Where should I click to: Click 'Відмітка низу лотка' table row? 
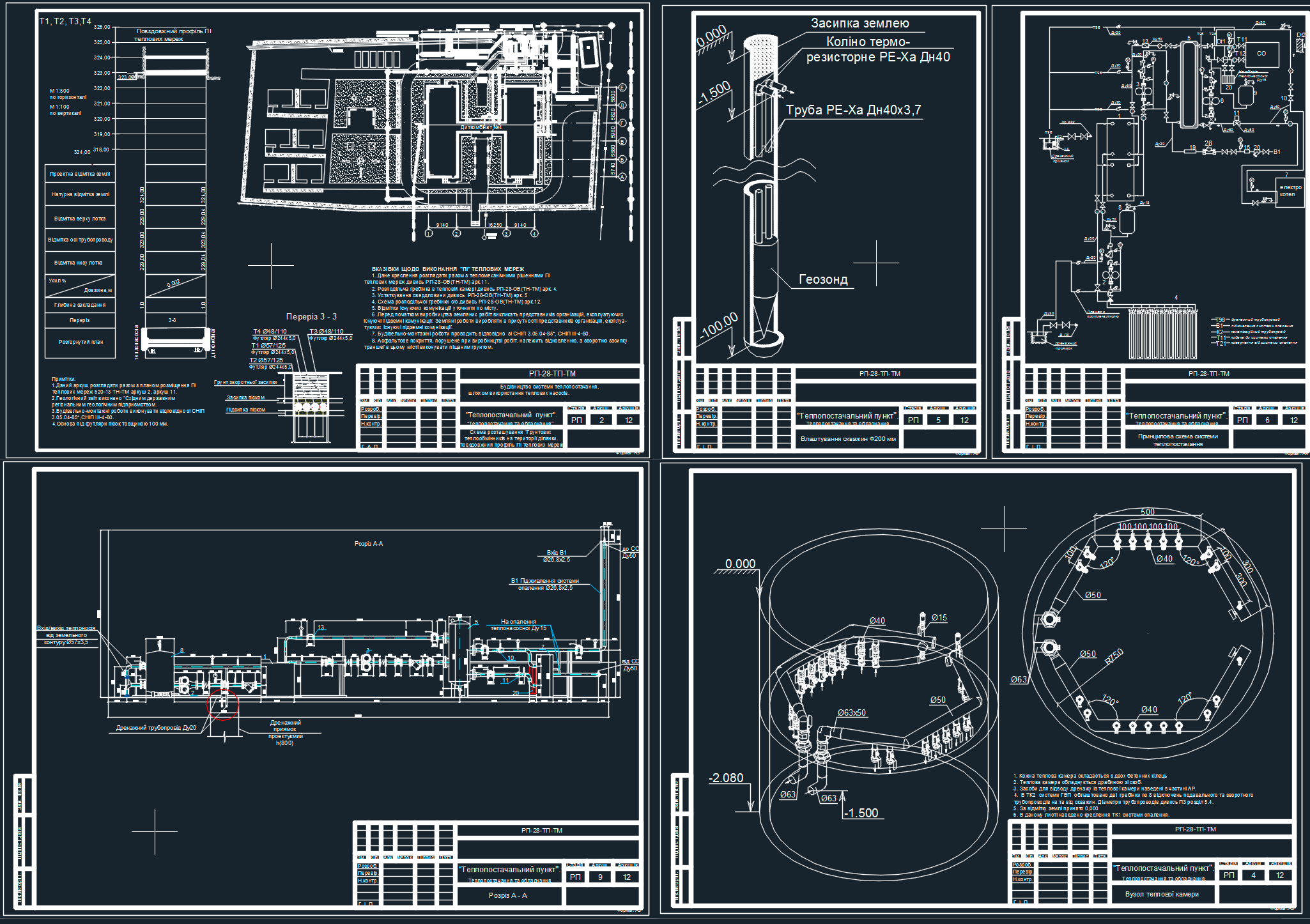tap(80, 263)
